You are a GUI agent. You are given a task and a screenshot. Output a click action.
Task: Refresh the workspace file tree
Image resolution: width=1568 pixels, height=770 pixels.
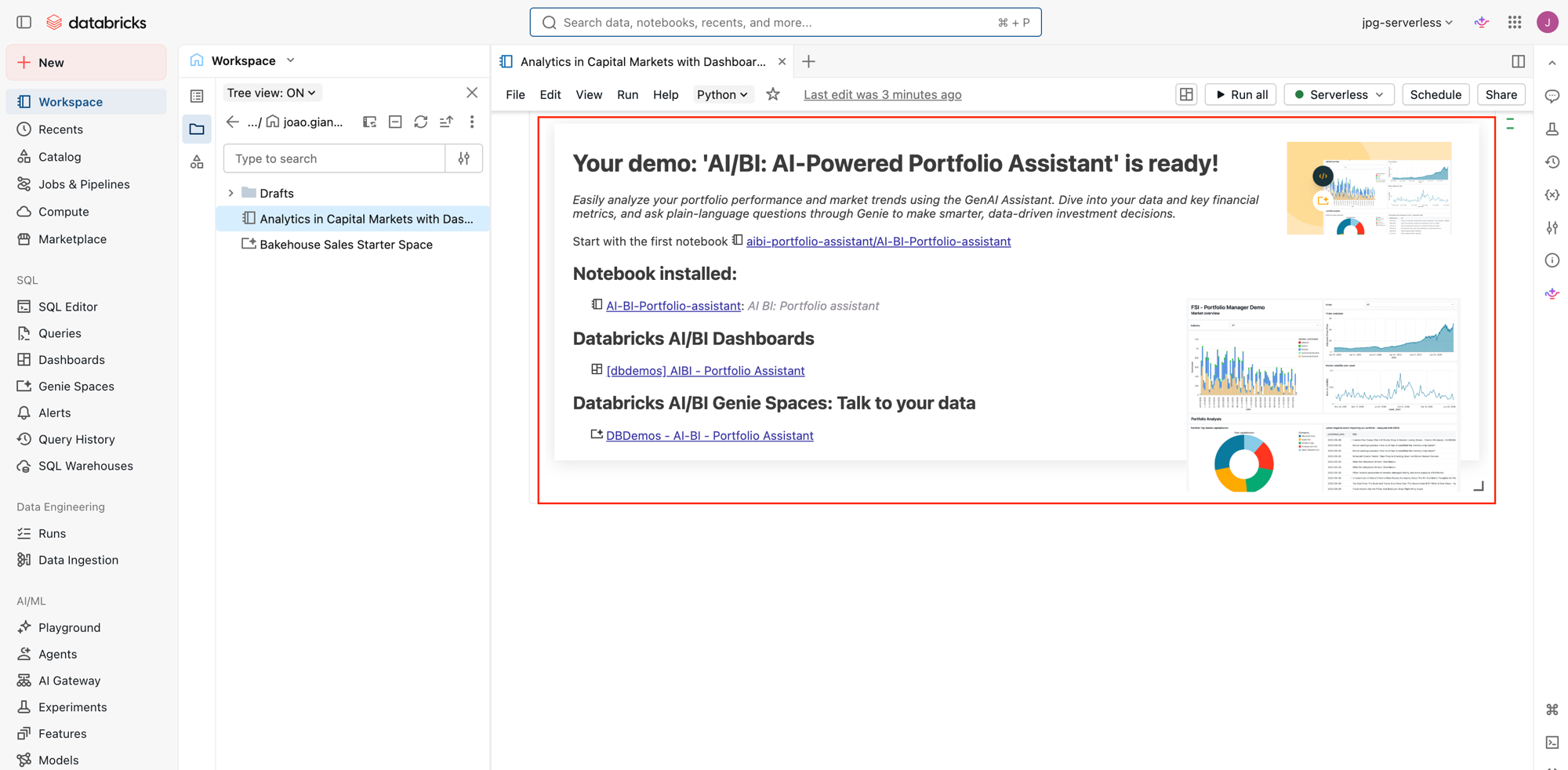click(x=421, y=122)
